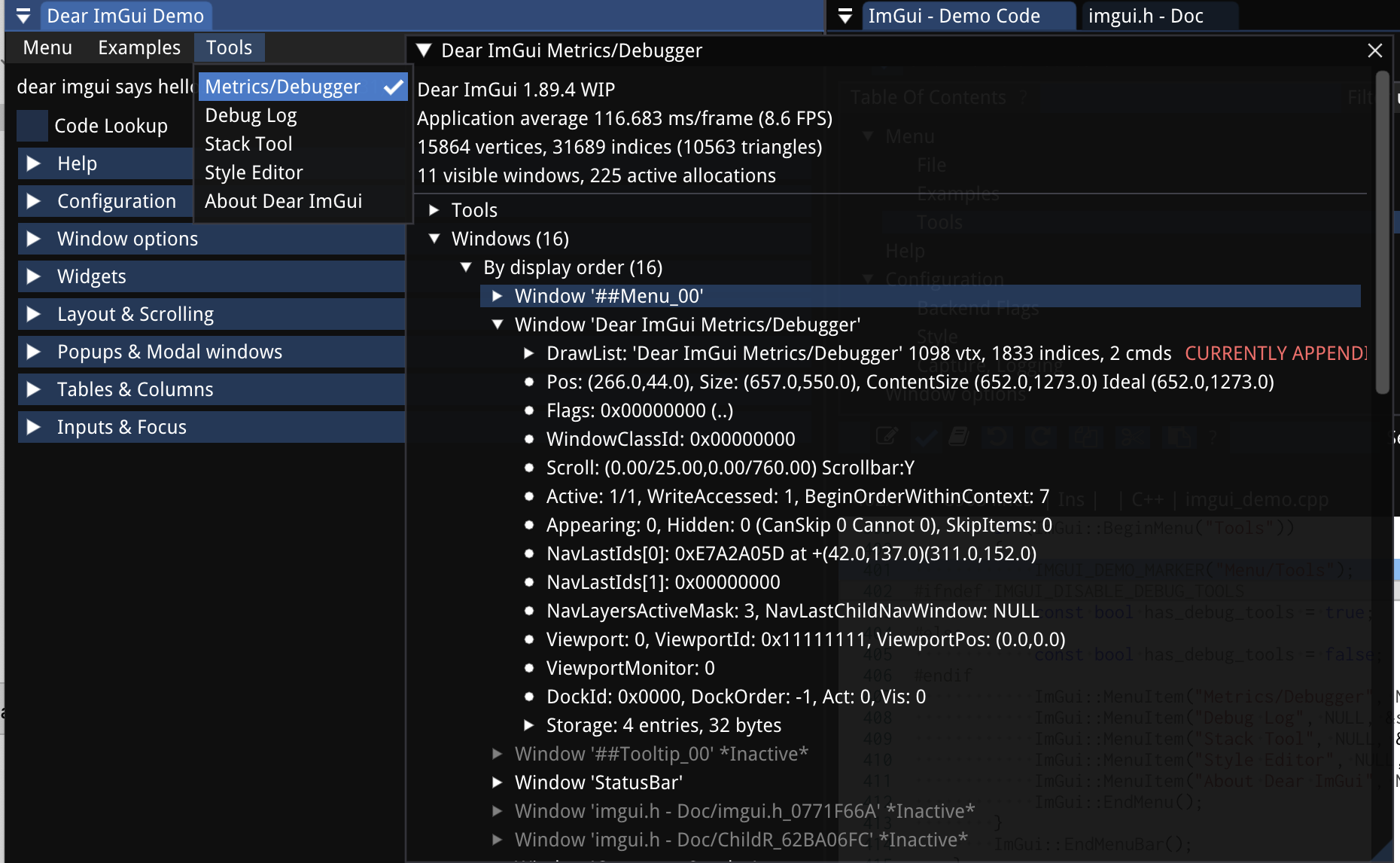Click the Viewport: 0, ViewportId line

(x=805, y=639)
